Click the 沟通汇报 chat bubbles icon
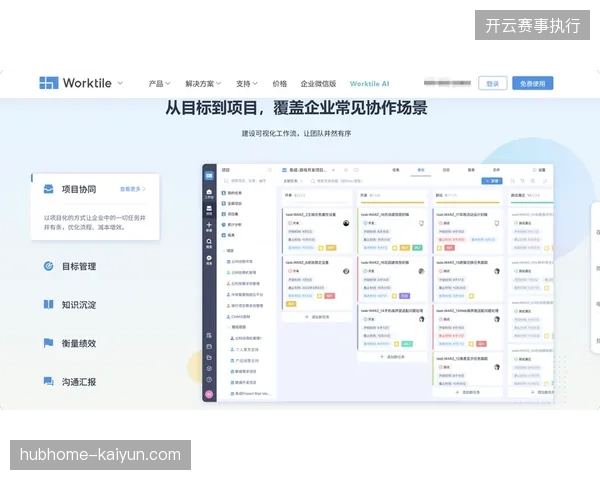This screenshot has width=600, height=480. tap(49, 381)
